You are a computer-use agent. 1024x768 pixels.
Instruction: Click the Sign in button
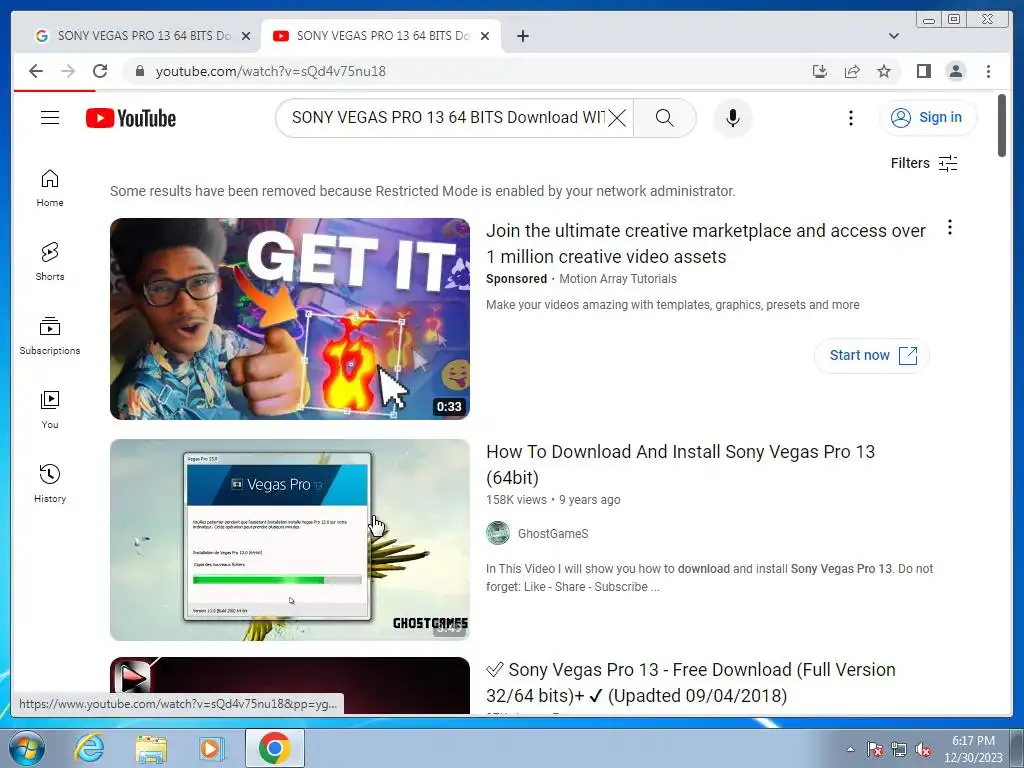coord(927,118)
